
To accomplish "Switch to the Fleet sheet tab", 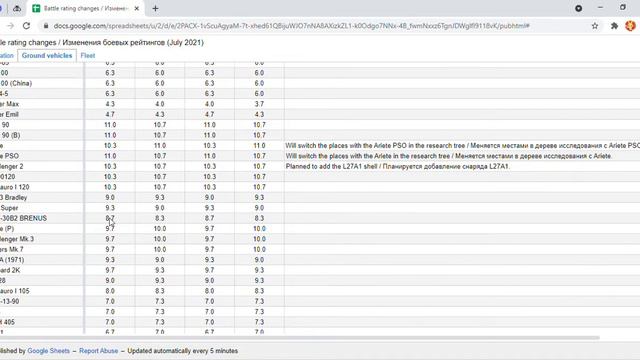I will (88, 56).
